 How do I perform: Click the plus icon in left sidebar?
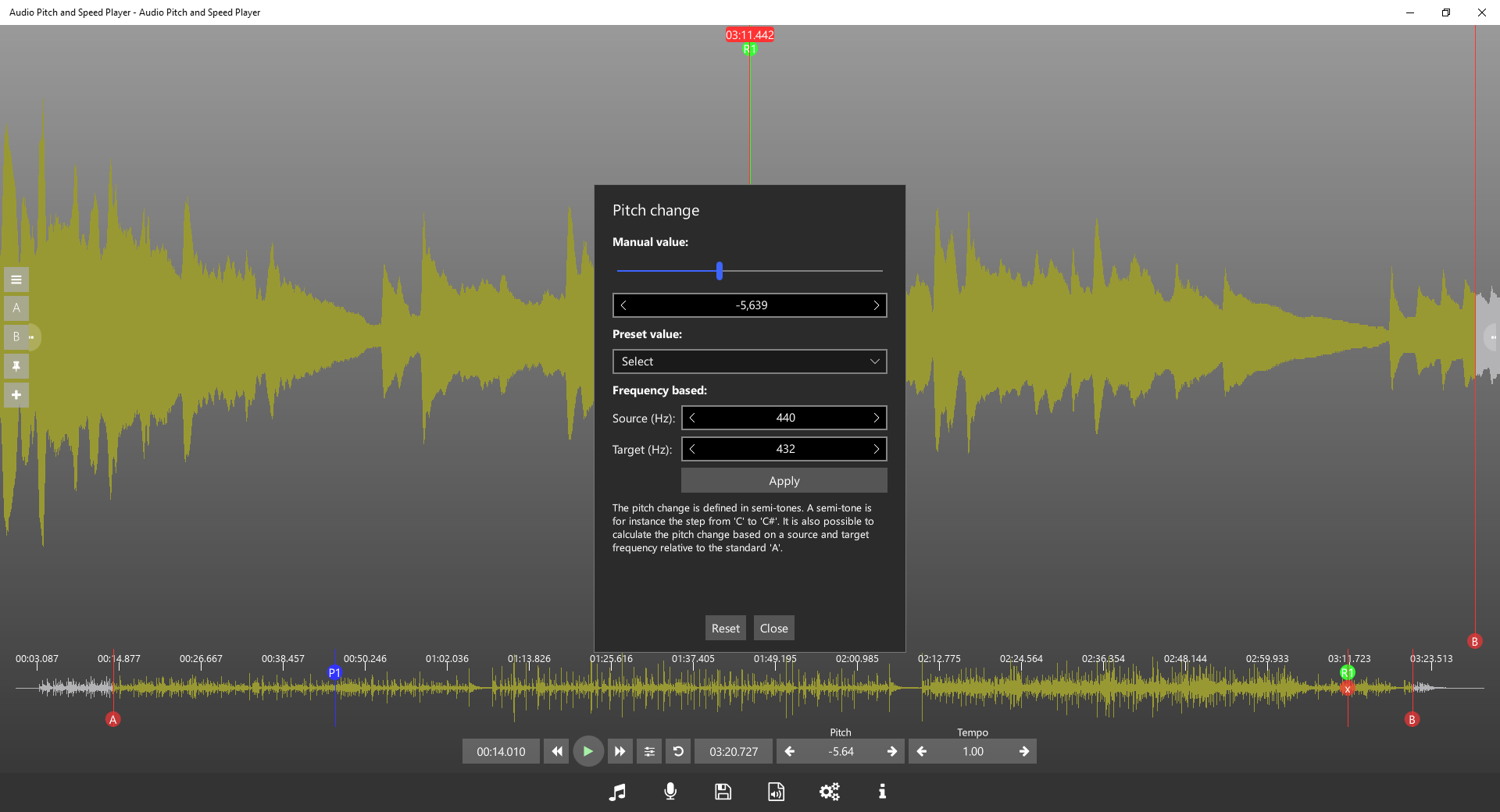coord(16,395)
